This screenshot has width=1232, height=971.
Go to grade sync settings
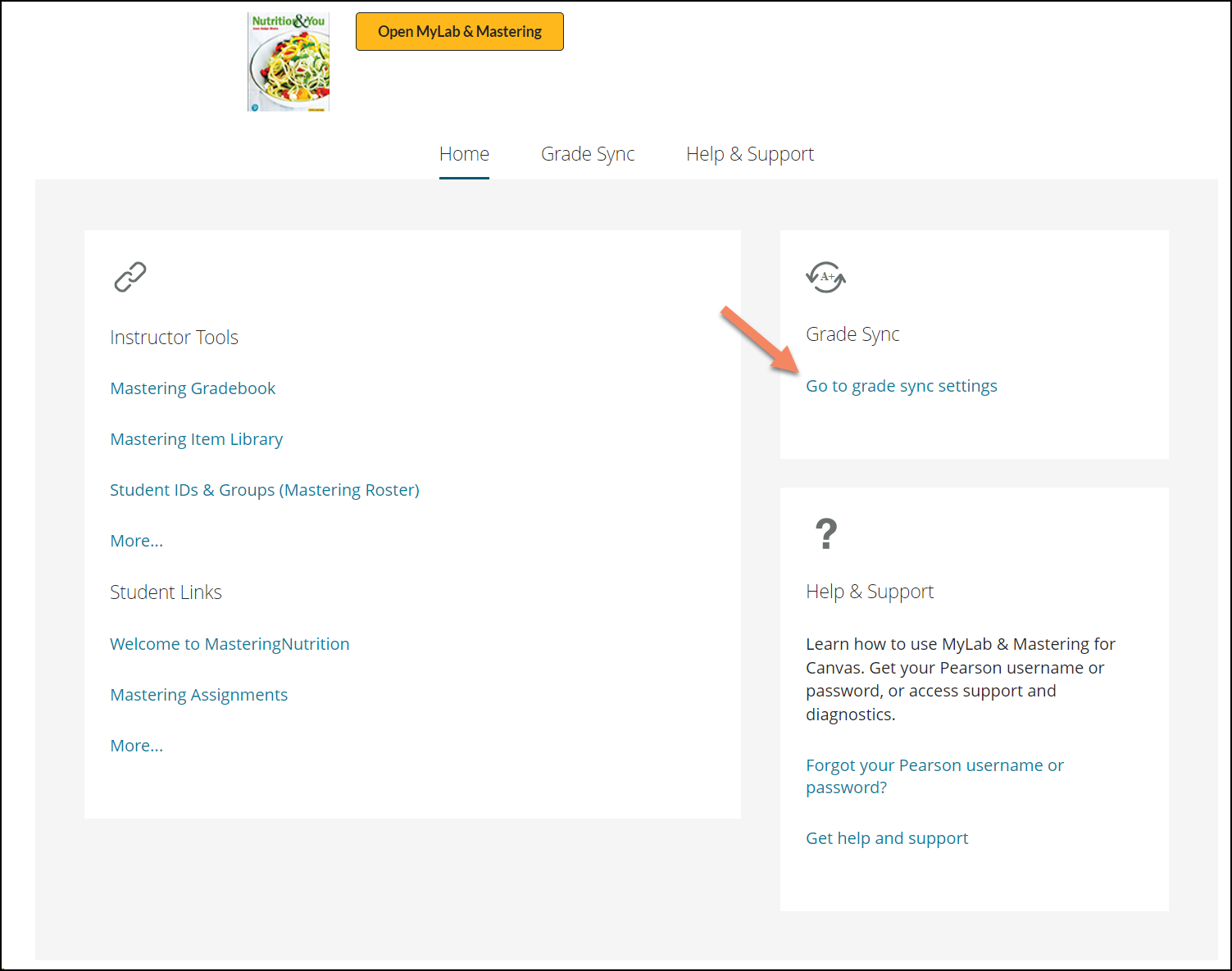(x=902, y=386)
